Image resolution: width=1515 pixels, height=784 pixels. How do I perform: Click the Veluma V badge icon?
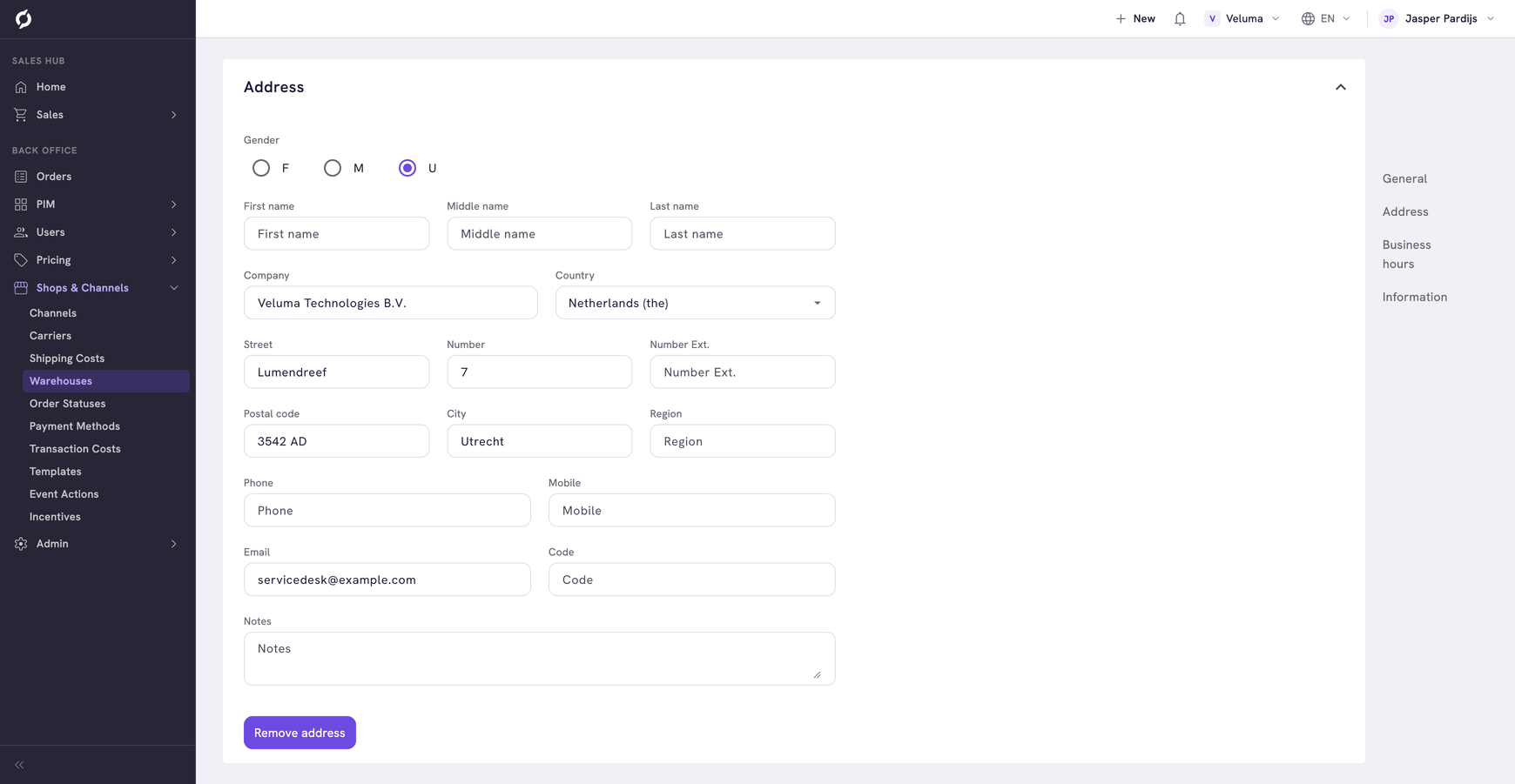click(1212, 18)
